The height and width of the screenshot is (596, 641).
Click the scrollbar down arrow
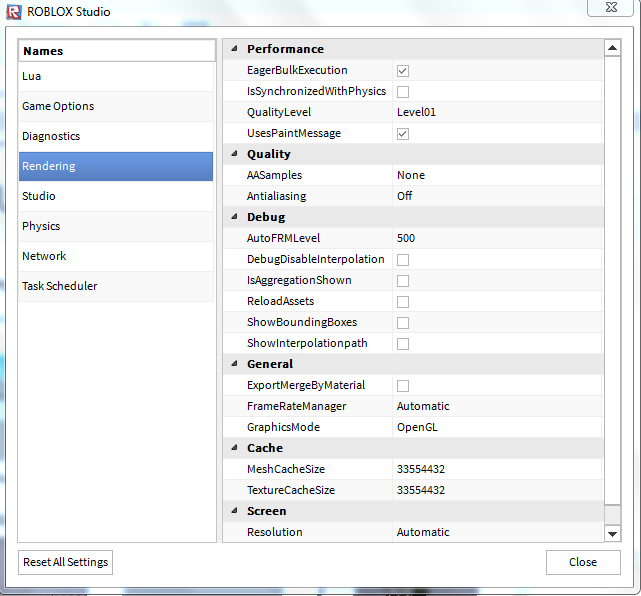pos(612,534)
